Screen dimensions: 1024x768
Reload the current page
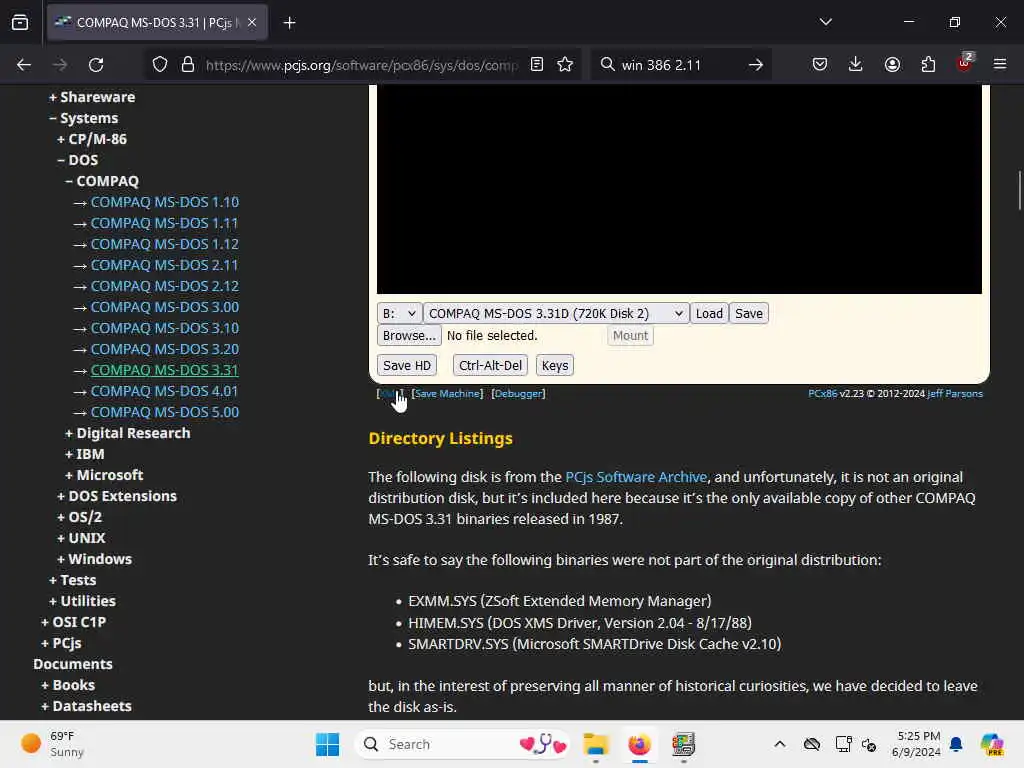[96, 65]
